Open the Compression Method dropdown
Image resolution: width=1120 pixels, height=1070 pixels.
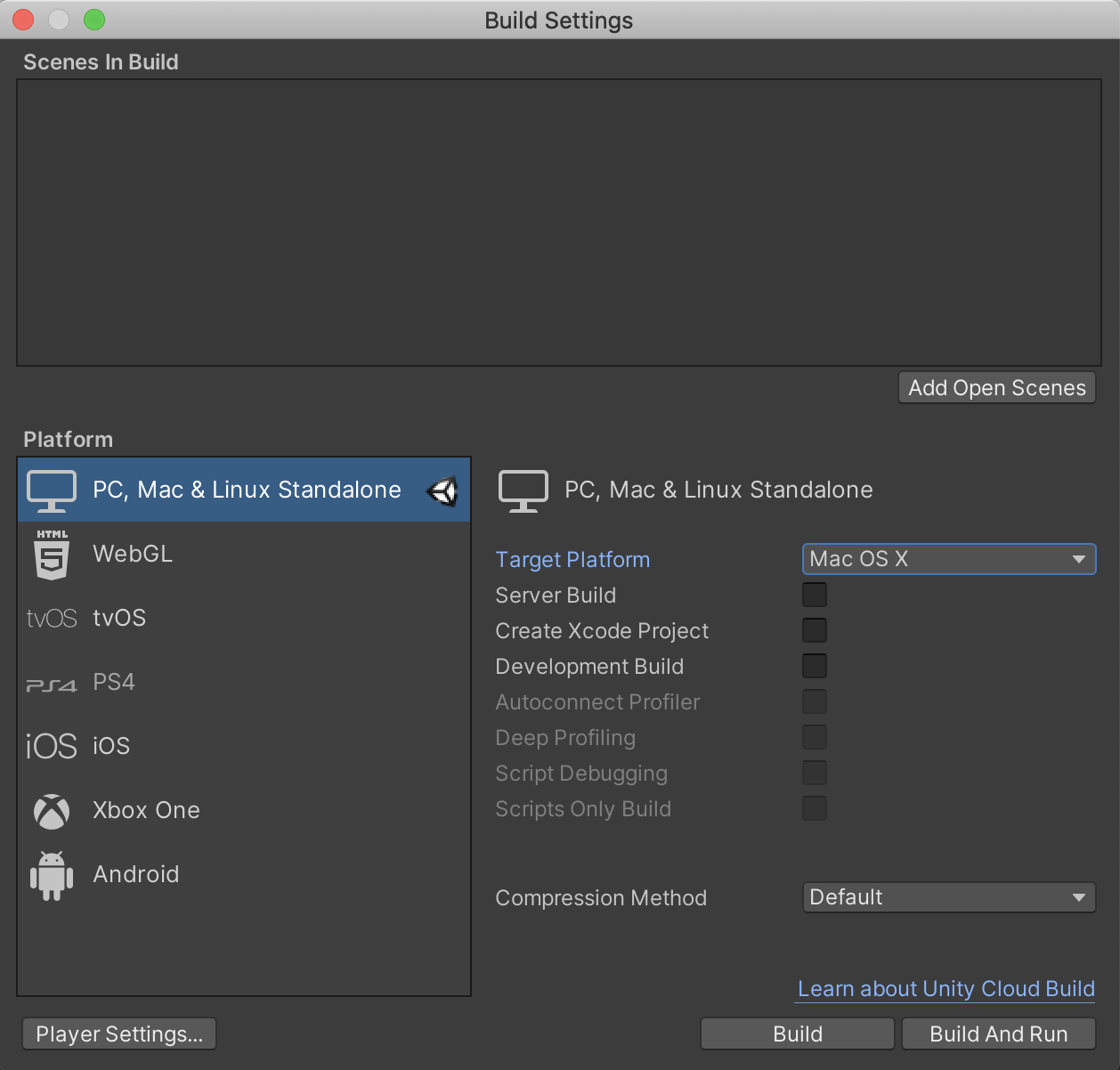click(x=948, y=897)
